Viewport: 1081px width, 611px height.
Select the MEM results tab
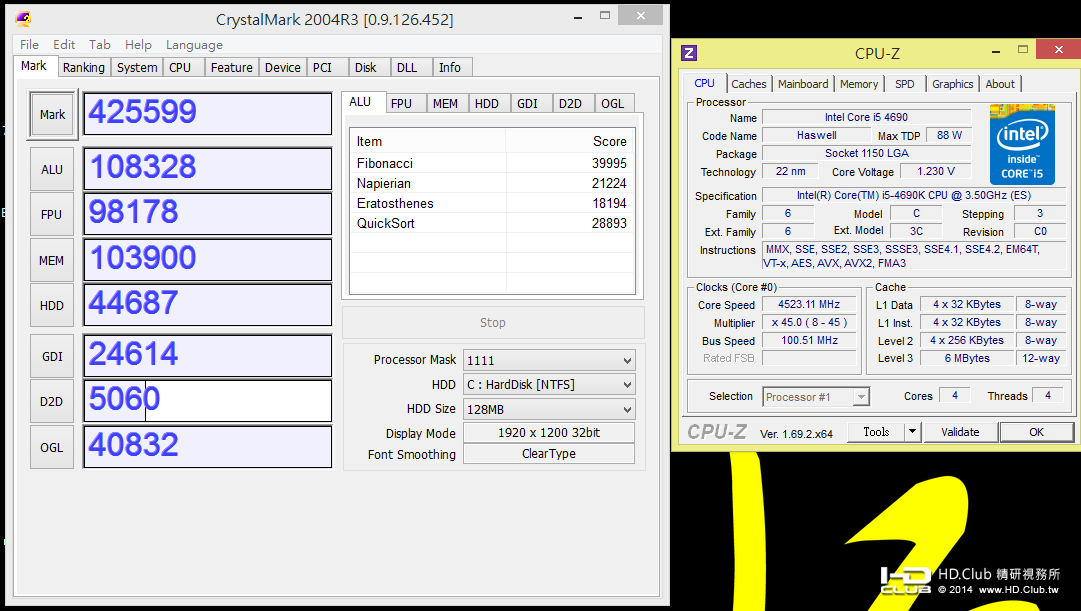445,103
